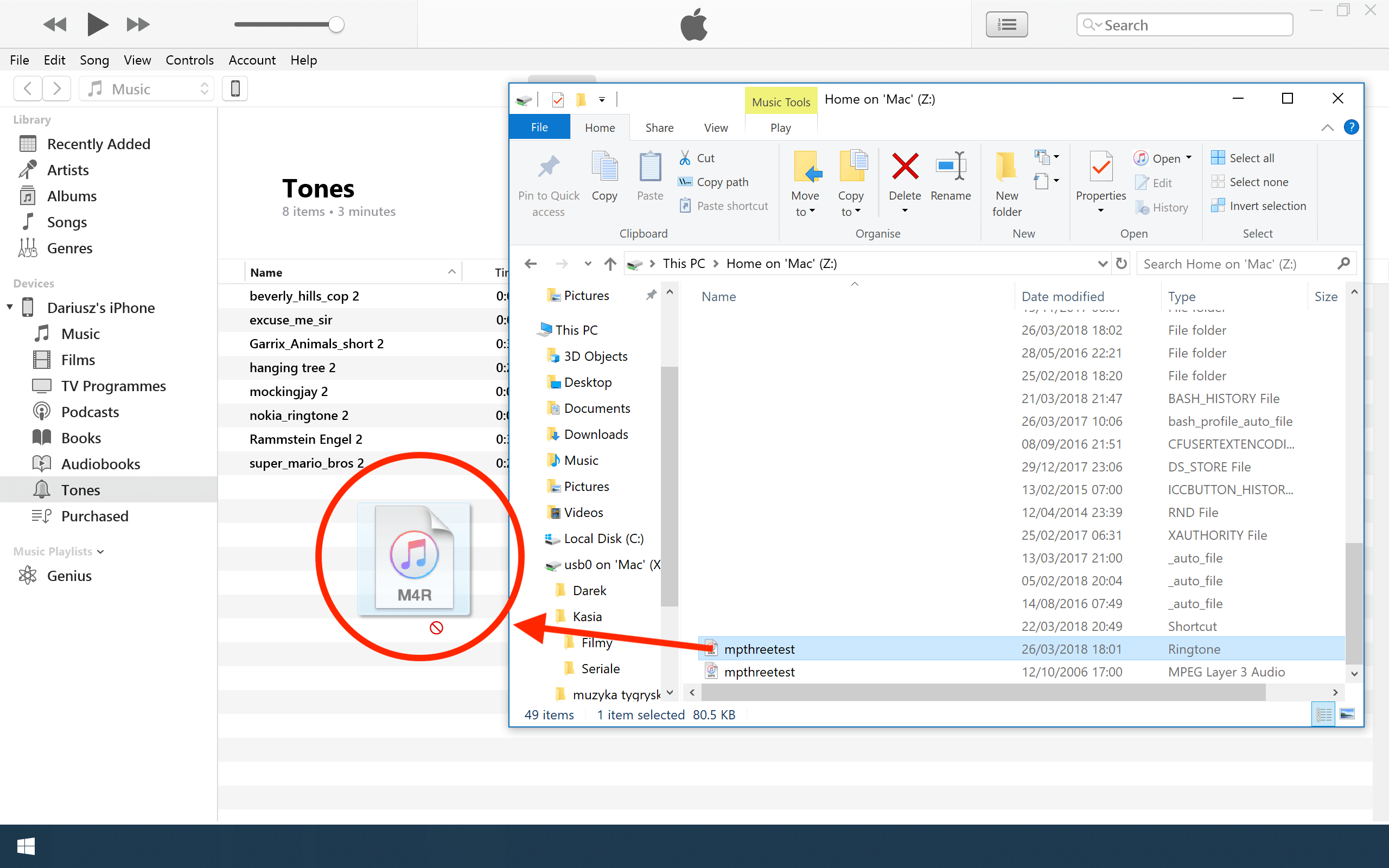Open the iTunes Controls menu
The height and width of the screenshot is (868, 1389).
tap(189, 60)
